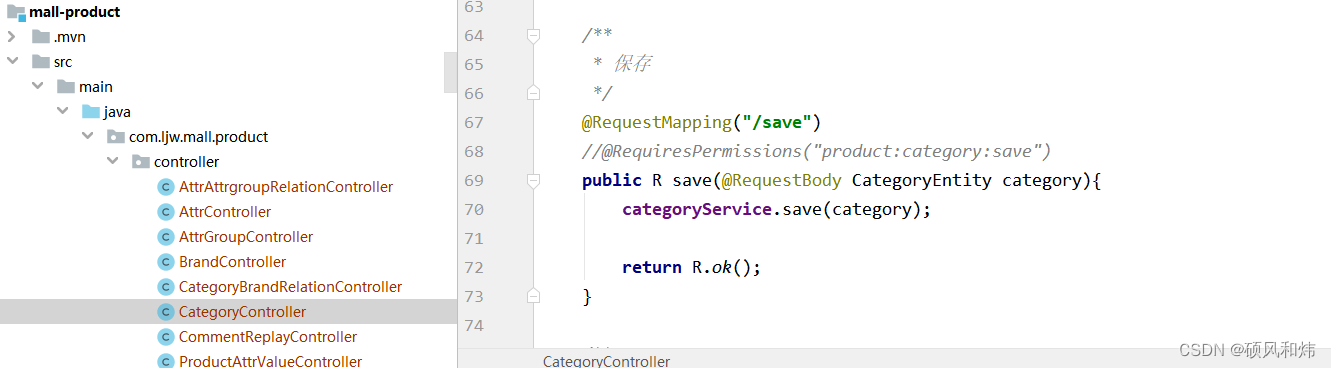
Task: Toggle the fold marker at line 73
Action: pos(533,296)
